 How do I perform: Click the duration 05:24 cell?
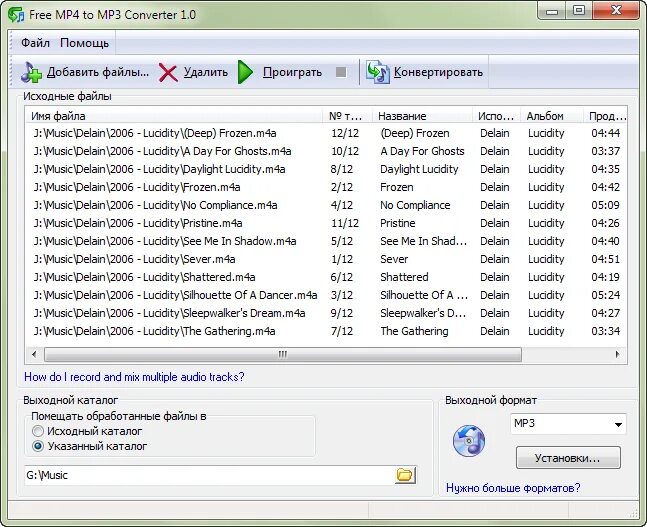coord(605,295)
